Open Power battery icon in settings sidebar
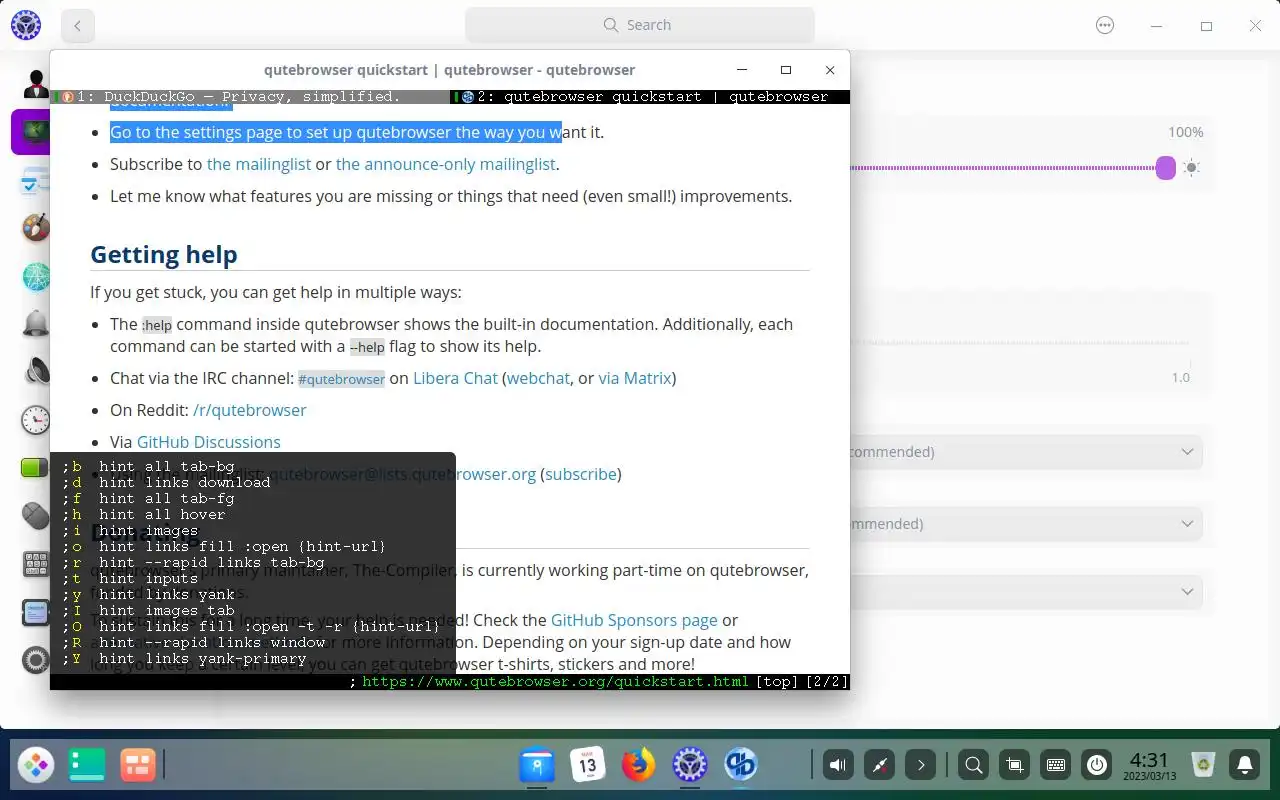This screenshot has width=1280, height=800. click(36, 468)
